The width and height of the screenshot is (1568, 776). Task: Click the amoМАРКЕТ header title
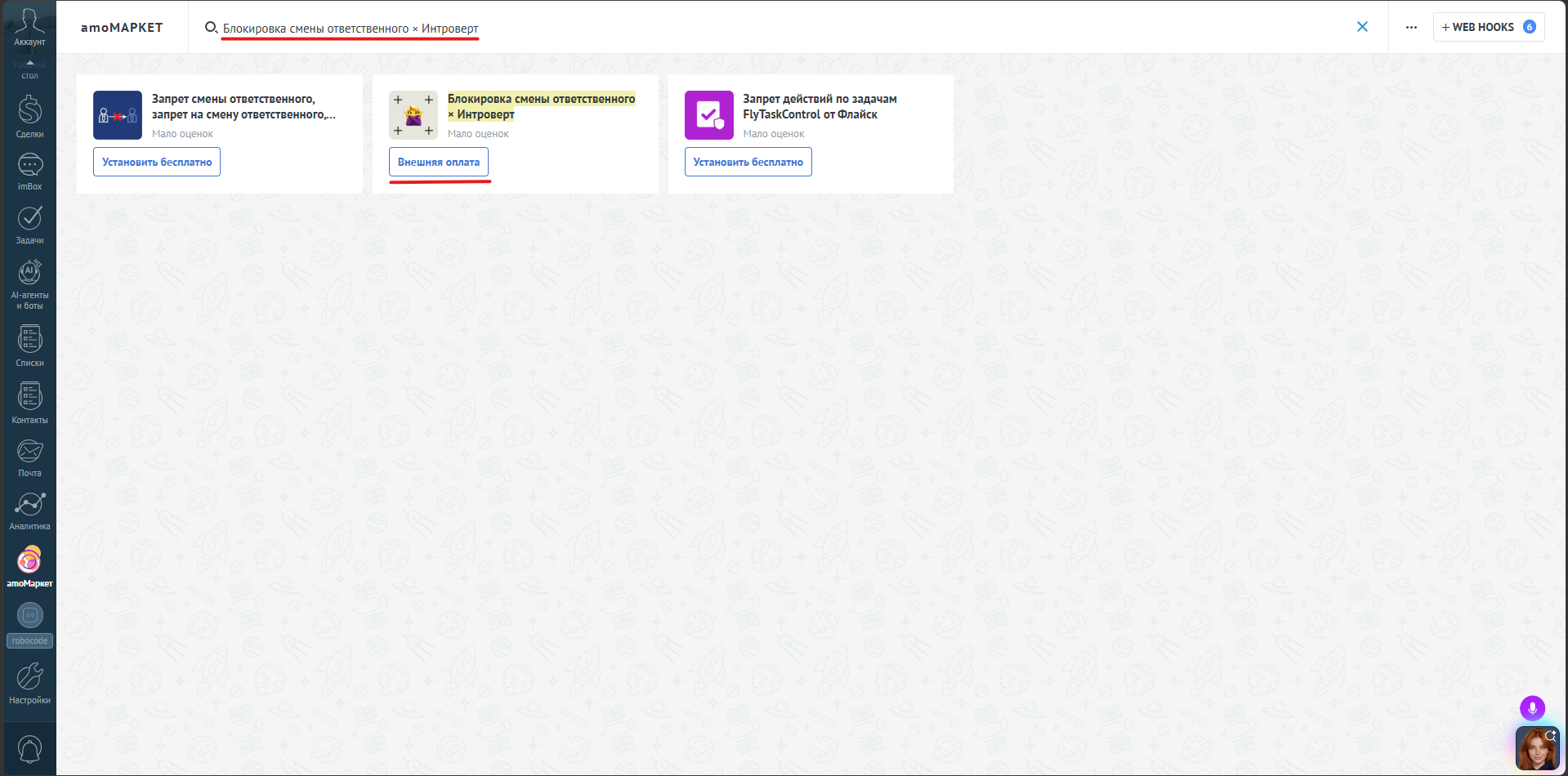122,28
